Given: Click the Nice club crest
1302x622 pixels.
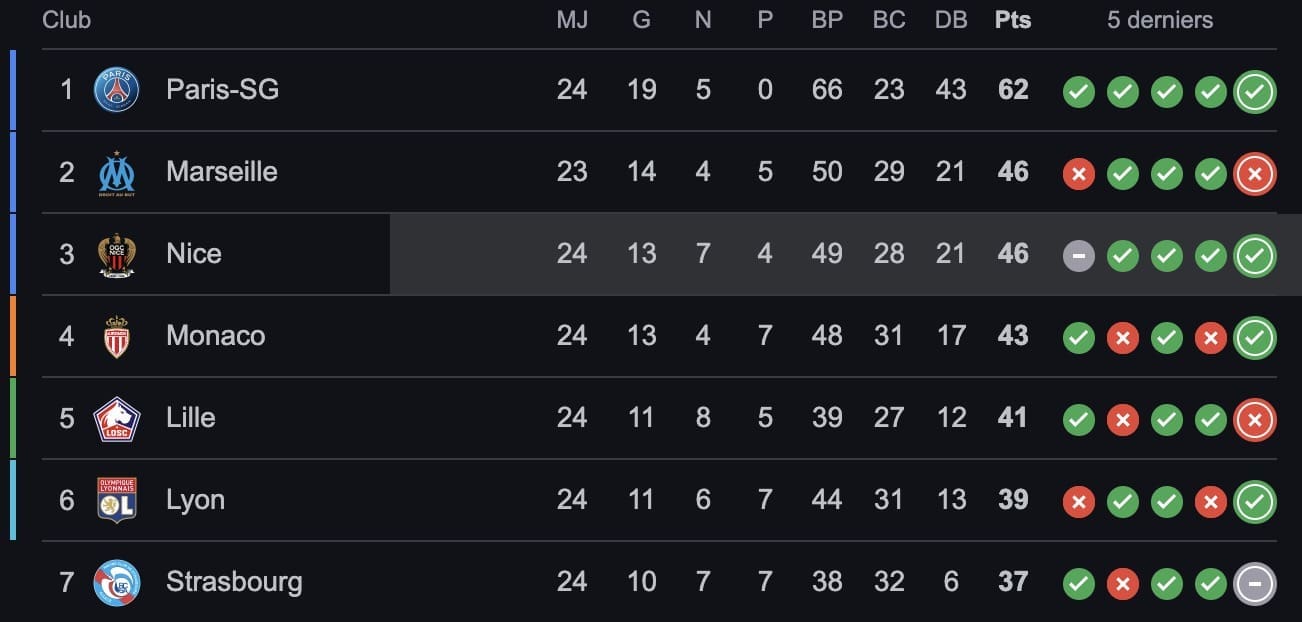Looking at the screenshot, I should [117, 254].
